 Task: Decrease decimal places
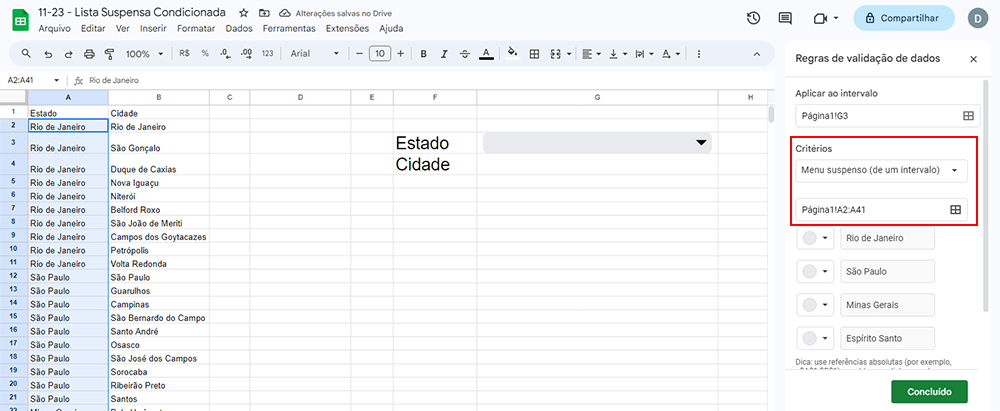coord(225,54)
